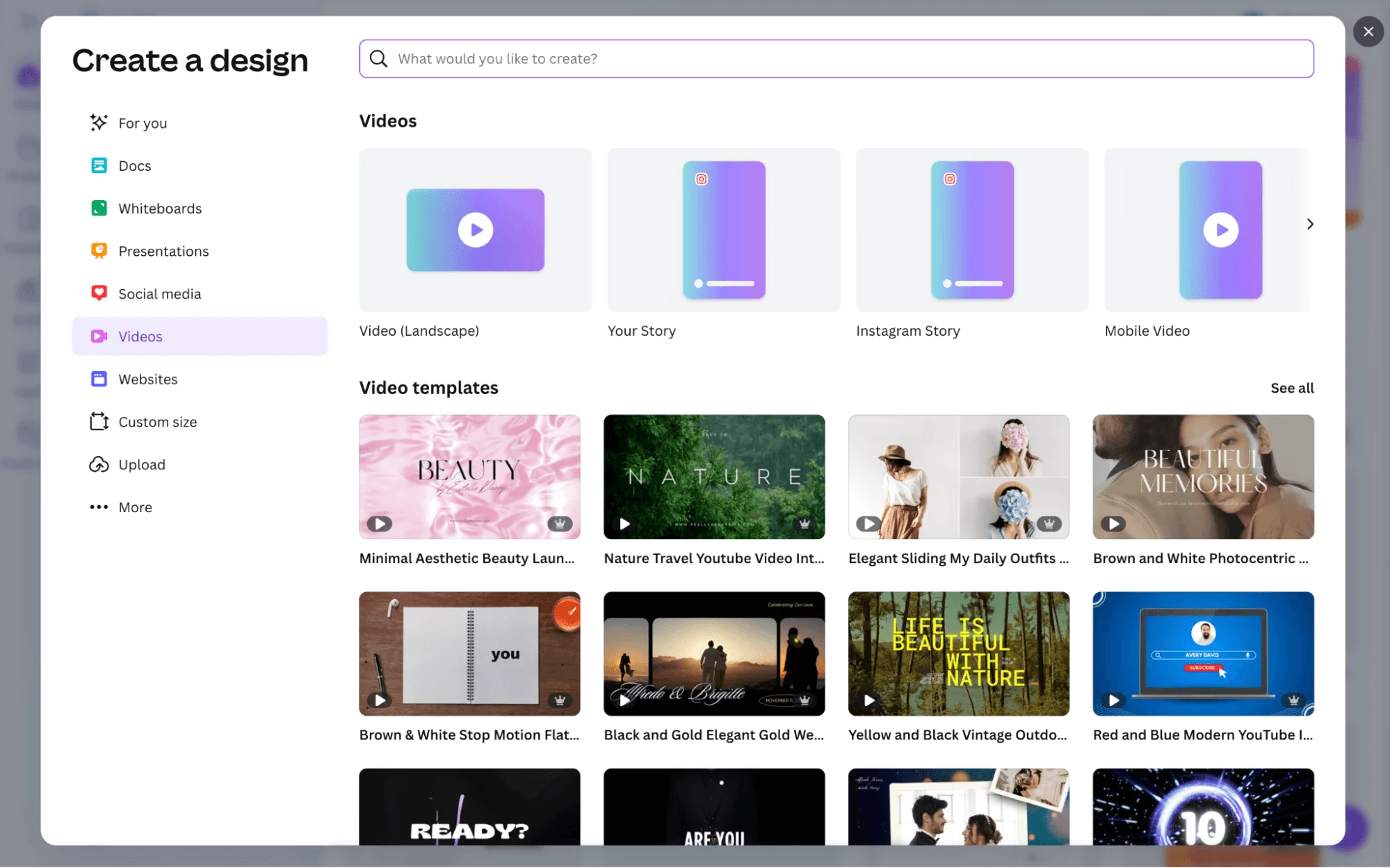This screenshot has width=1390, height=868.
Task: Click the Videos camera icon
Action: tap(99, 336)
